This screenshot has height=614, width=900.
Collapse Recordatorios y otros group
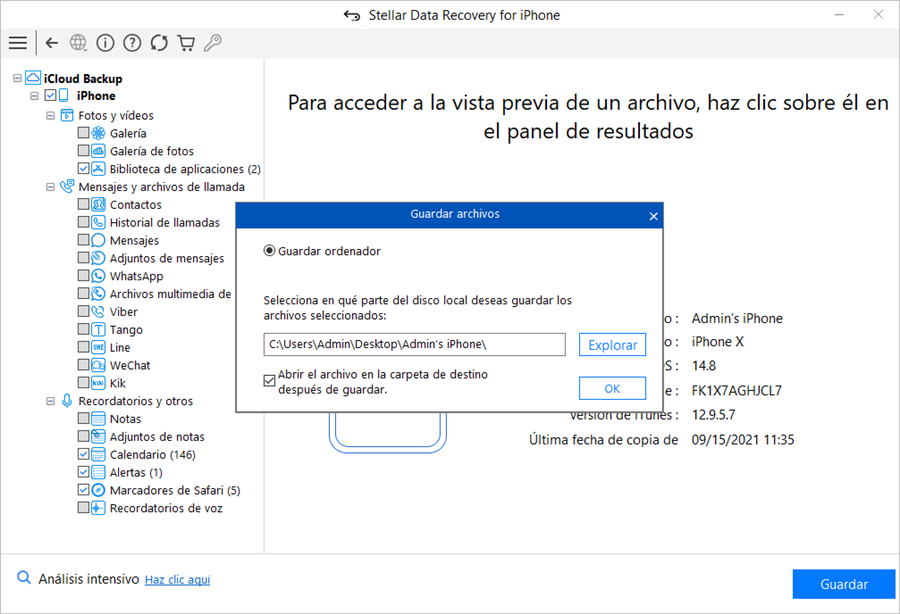click(51, 401)
